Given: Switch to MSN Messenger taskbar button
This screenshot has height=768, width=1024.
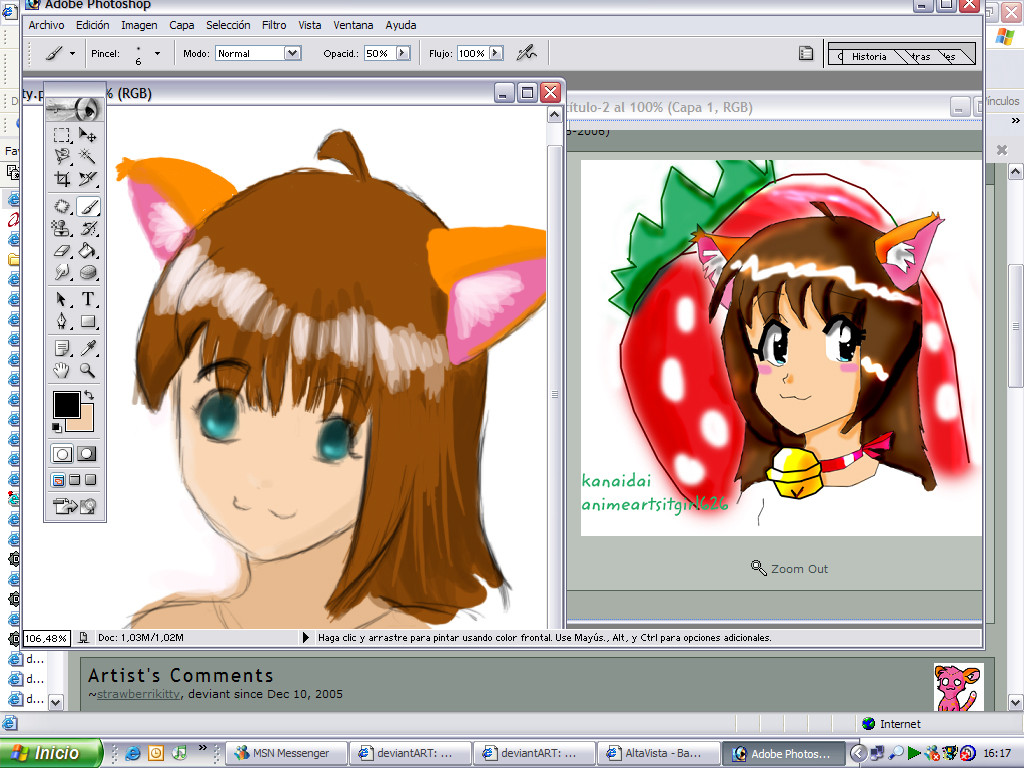Looking at the screenshot, I should tap(285, 753).
